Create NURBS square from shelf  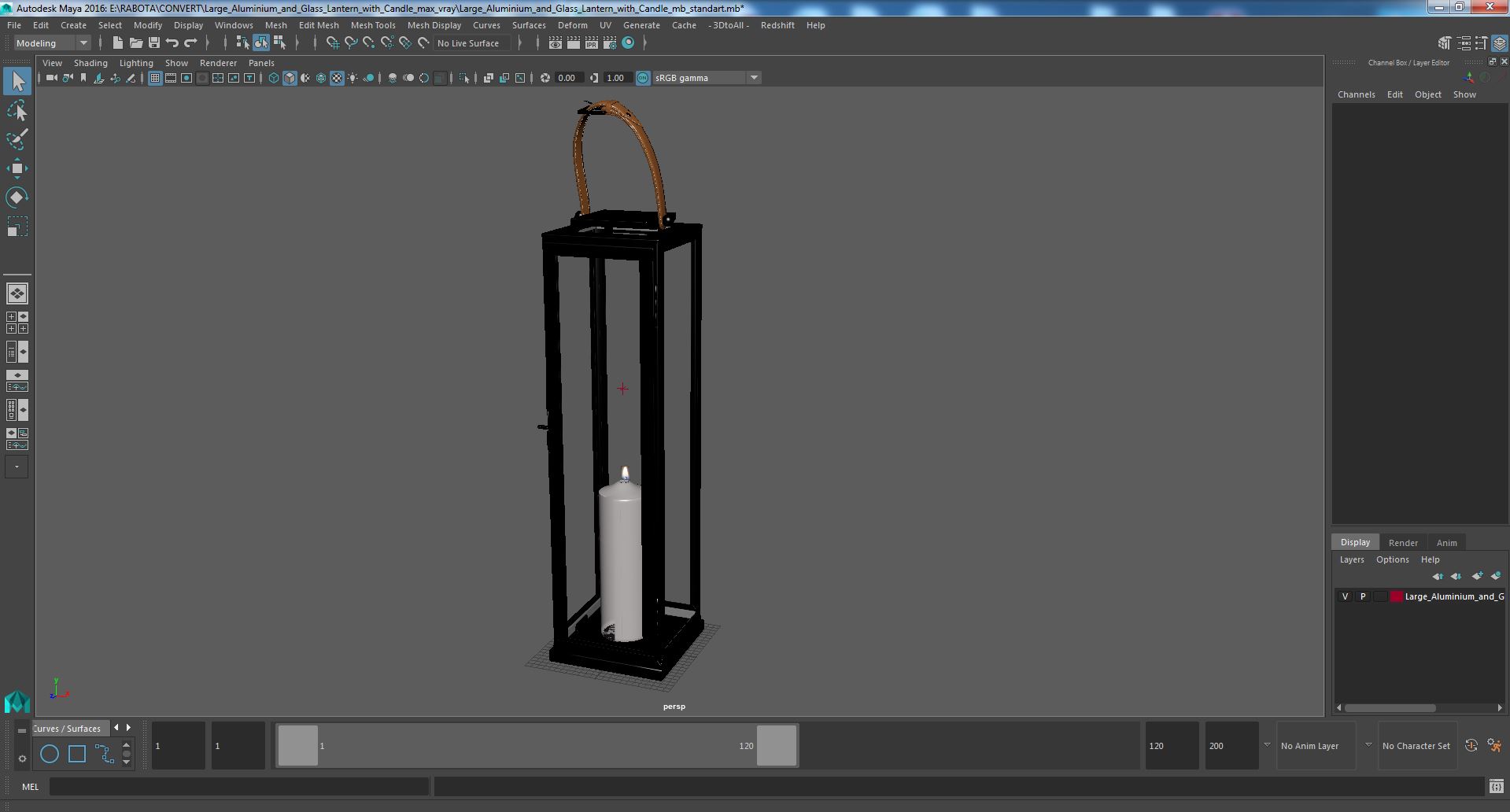(x=77, y=754)
